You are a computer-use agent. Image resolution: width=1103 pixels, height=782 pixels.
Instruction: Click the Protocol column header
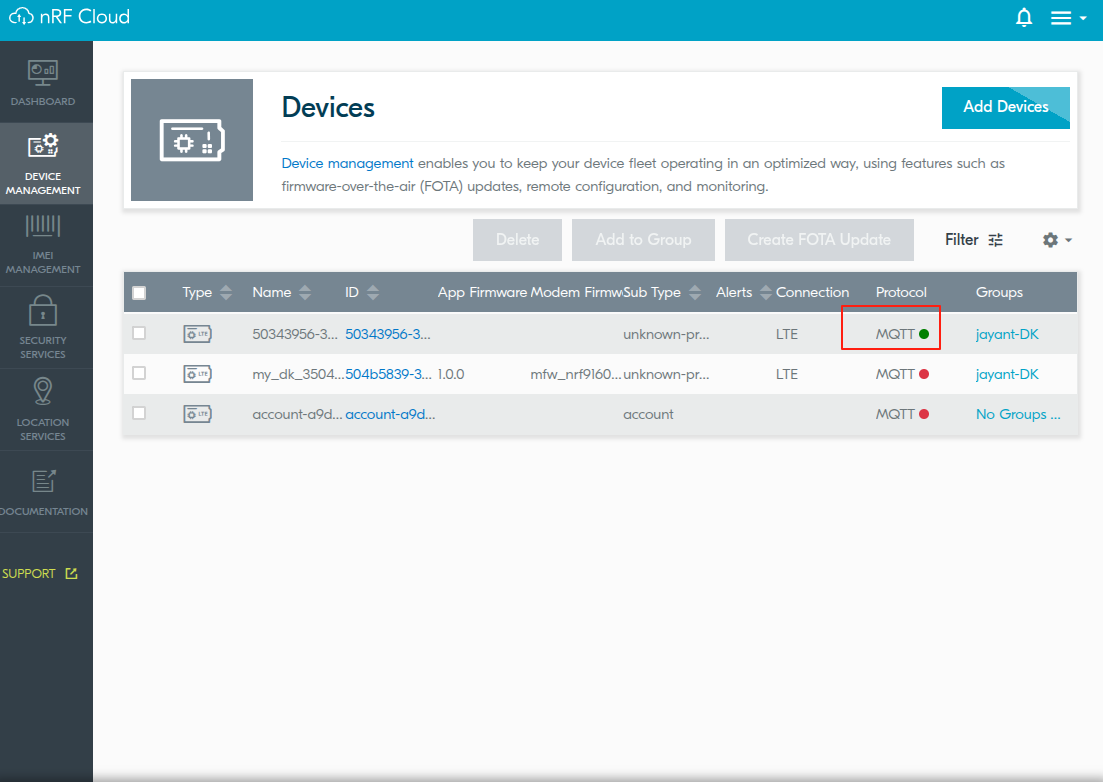(x=901, y=293)
